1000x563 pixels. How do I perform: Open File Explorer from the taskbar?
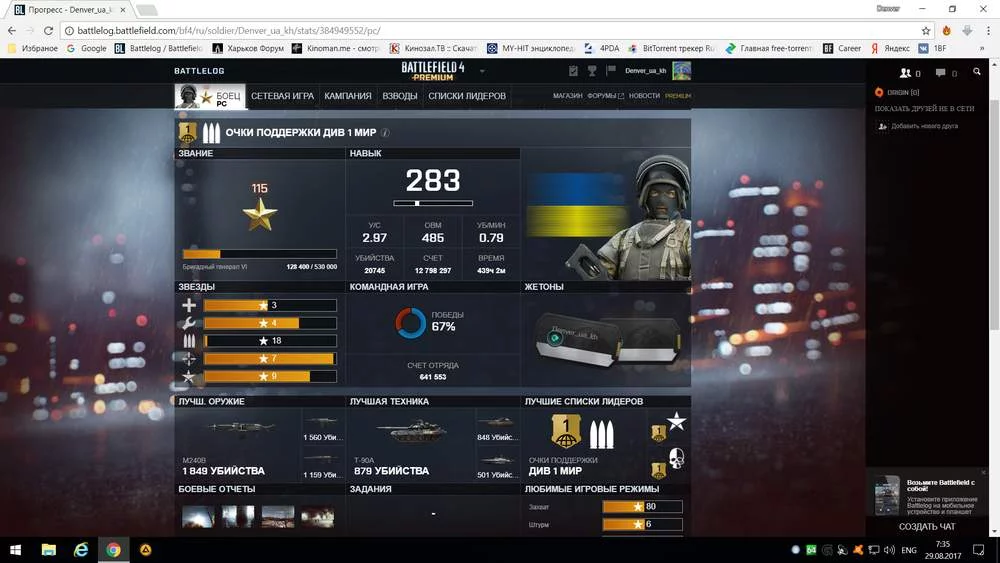coord(48,550)
